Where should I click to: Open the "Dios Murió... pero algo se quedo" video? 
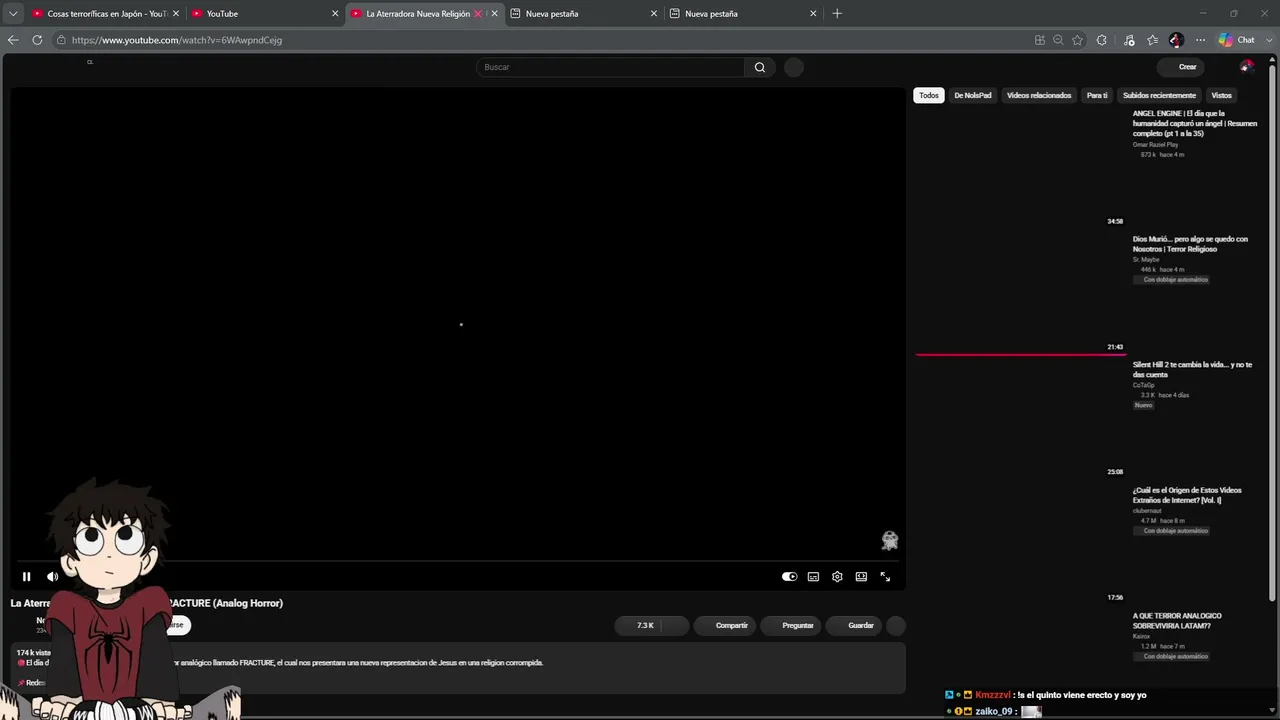tap(1190, 244)
